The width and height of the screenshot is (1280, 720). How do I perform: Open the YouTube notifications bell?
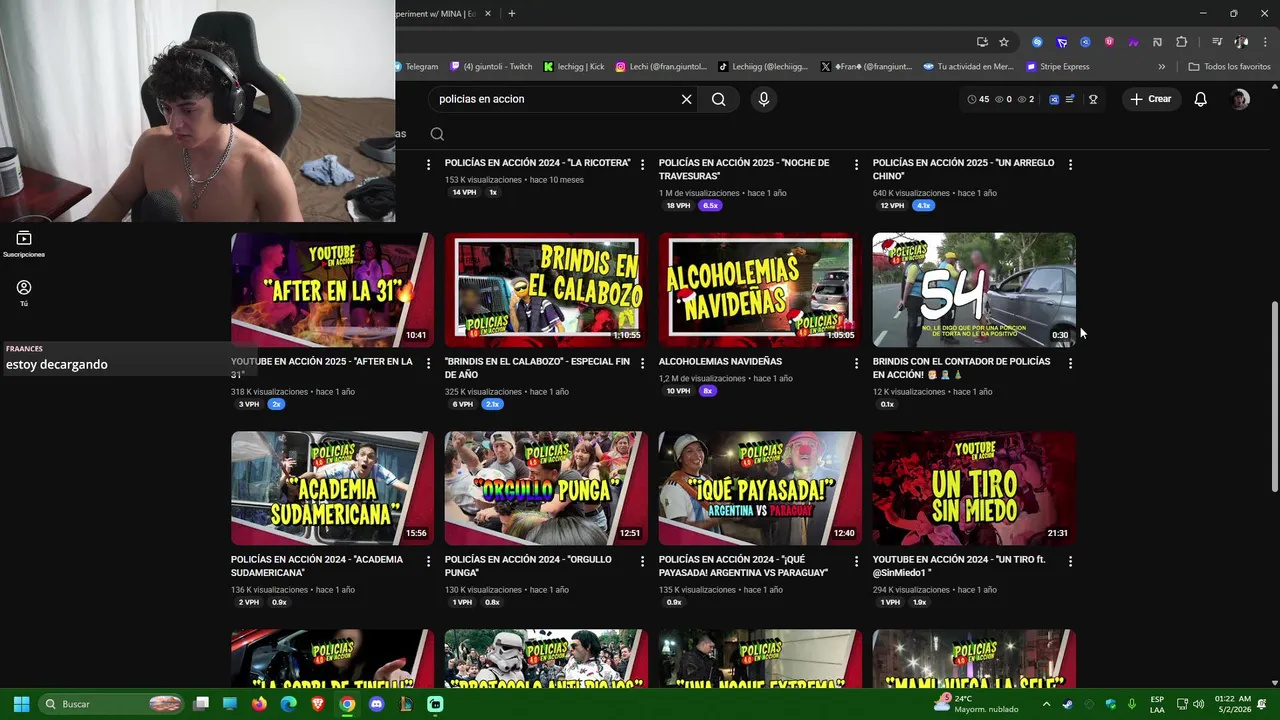(1200, 99)
